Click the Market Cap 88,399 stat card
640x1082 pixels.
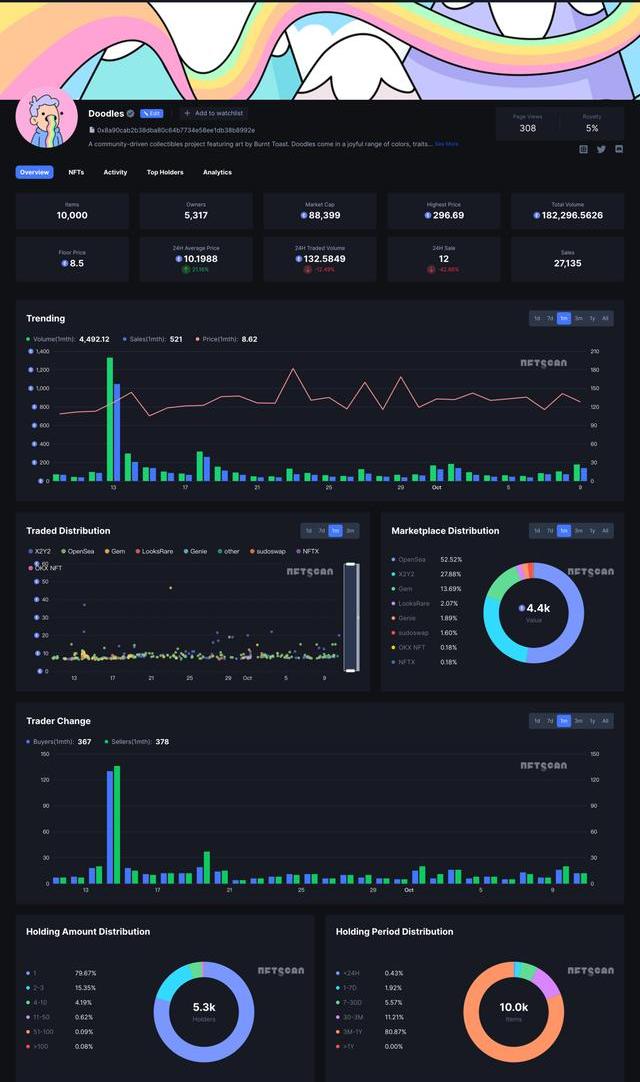tap(320, 210)
